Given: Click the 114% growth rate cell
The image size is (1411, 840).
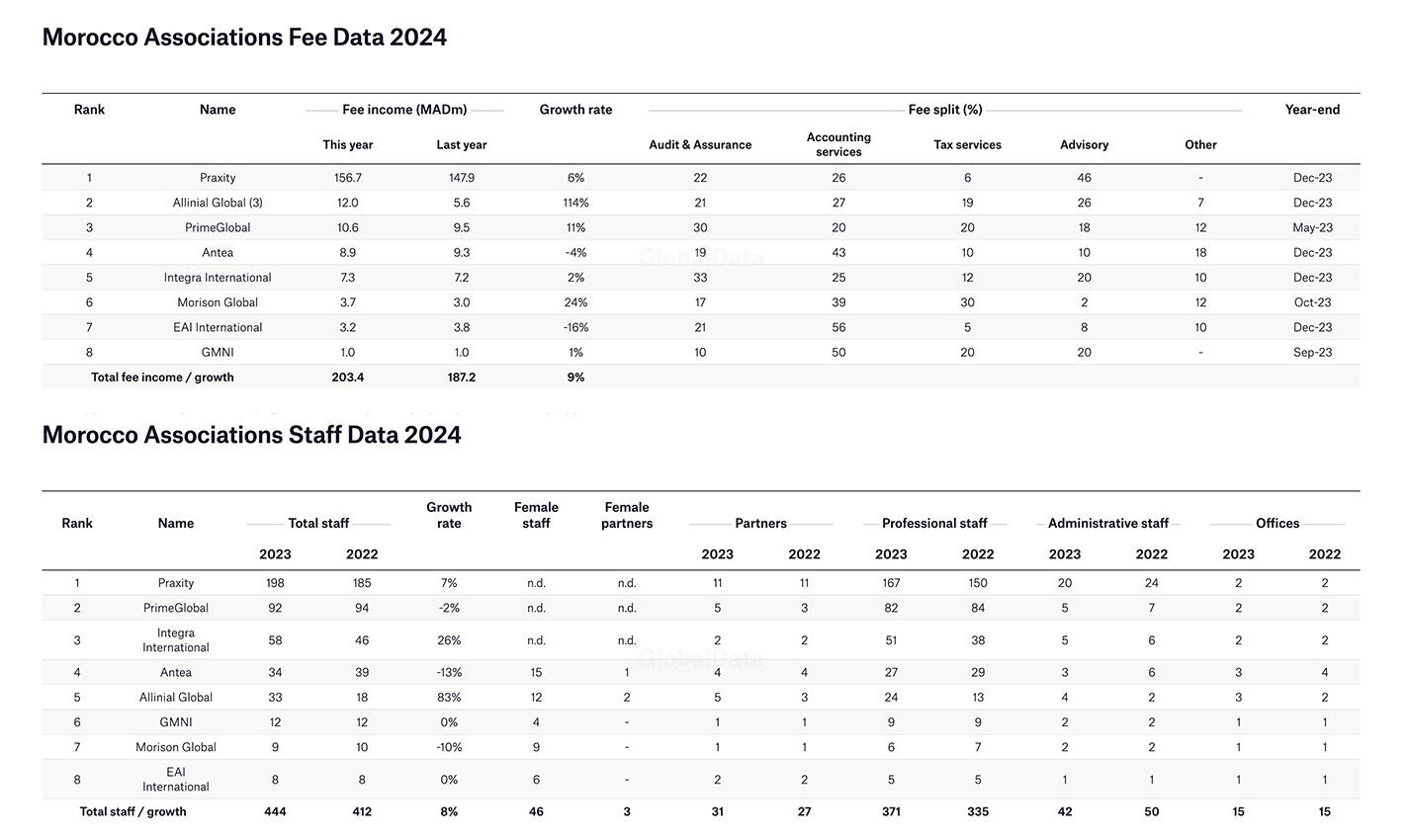Looking at the screenshot, I should (575, 203).
